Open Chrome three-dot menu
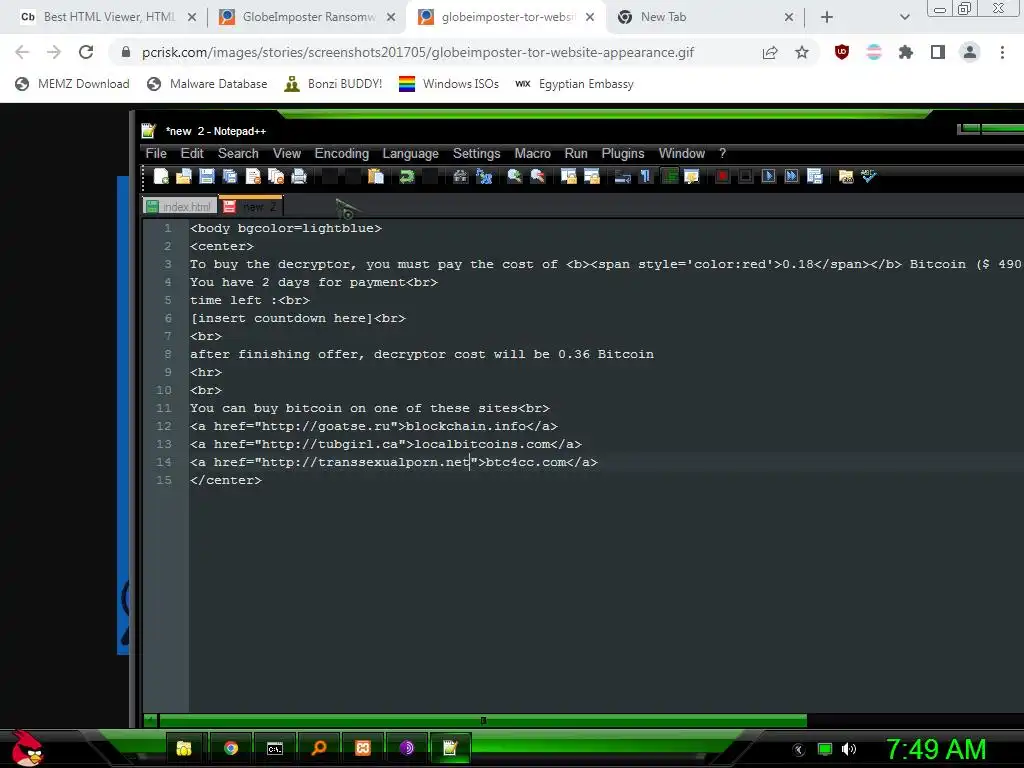Image resolution: width=1024 pixels, height=768 pixels. click(x=1002, y=52)
